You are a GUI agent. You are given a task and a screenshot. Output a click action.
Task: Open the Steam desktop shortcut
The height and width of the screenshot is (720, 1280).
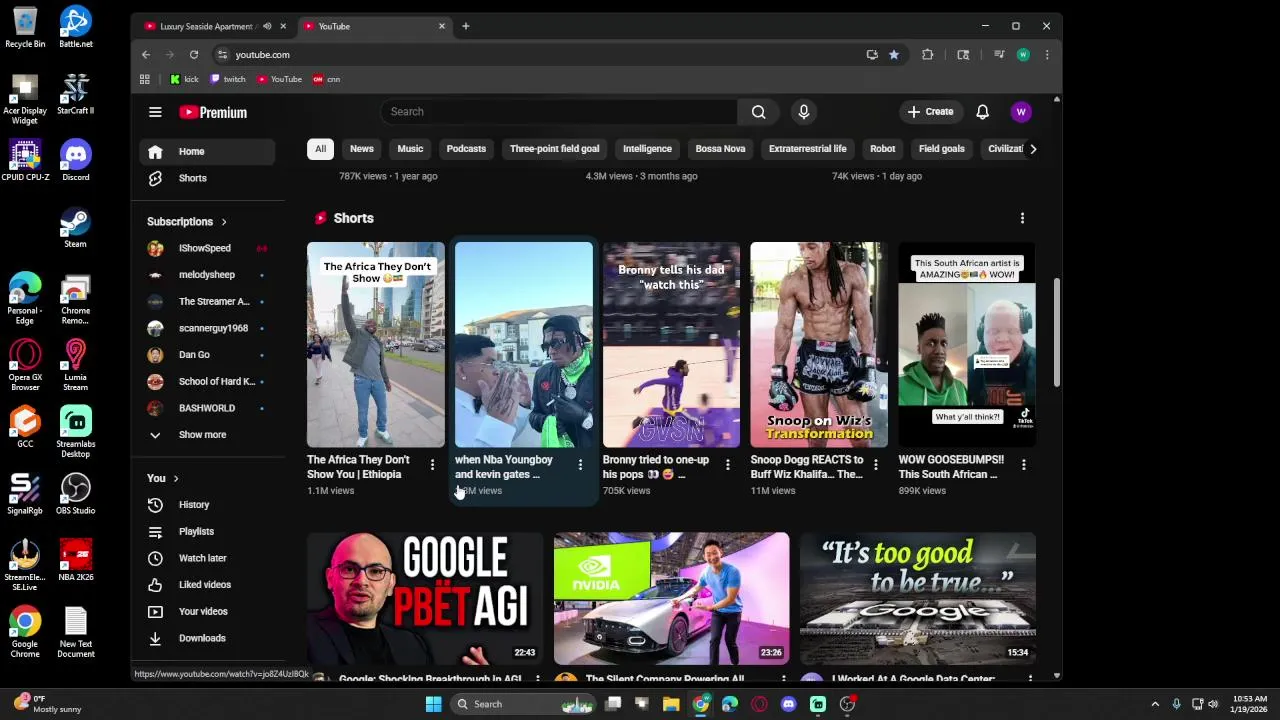tap(75, 227)
